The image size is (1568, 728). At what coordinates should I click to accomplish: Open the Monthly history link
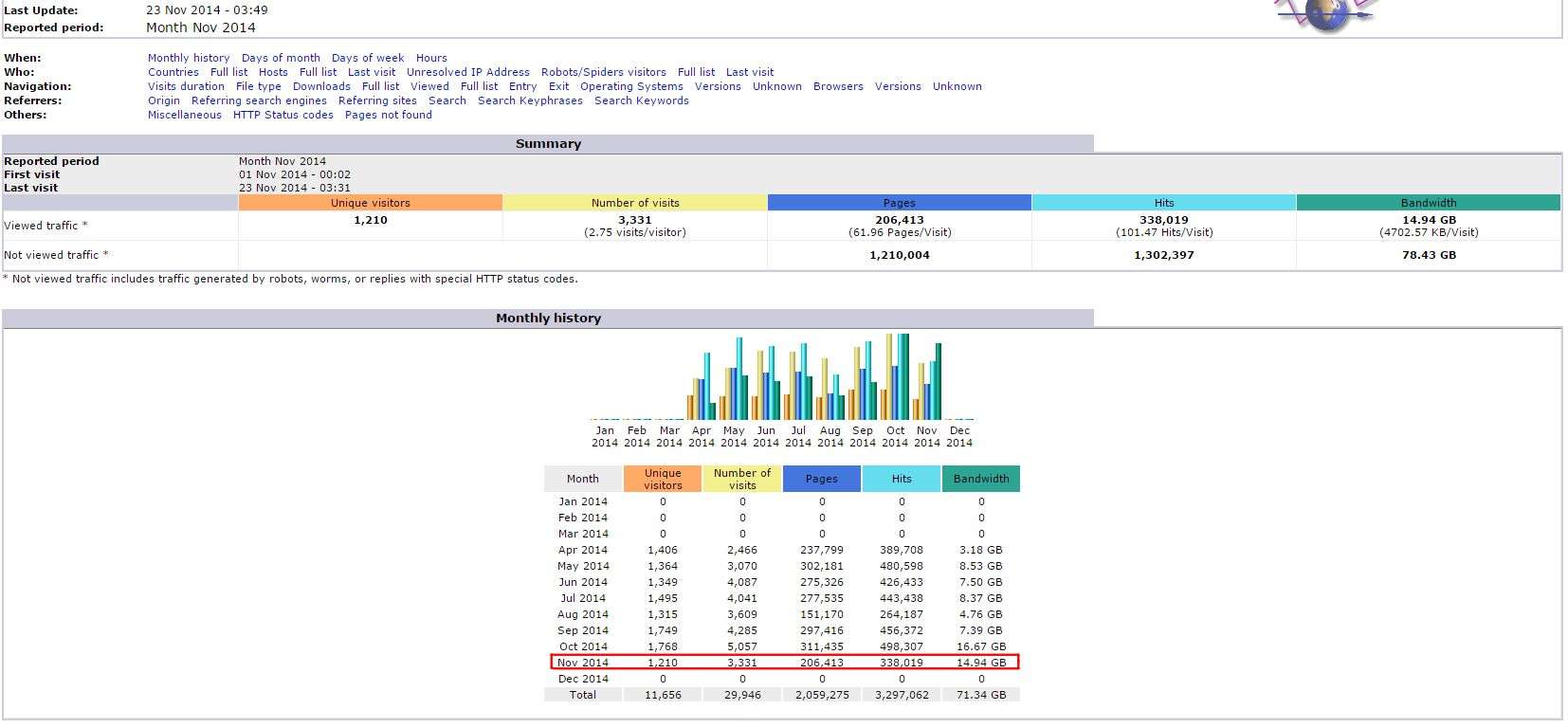point(189,58)
